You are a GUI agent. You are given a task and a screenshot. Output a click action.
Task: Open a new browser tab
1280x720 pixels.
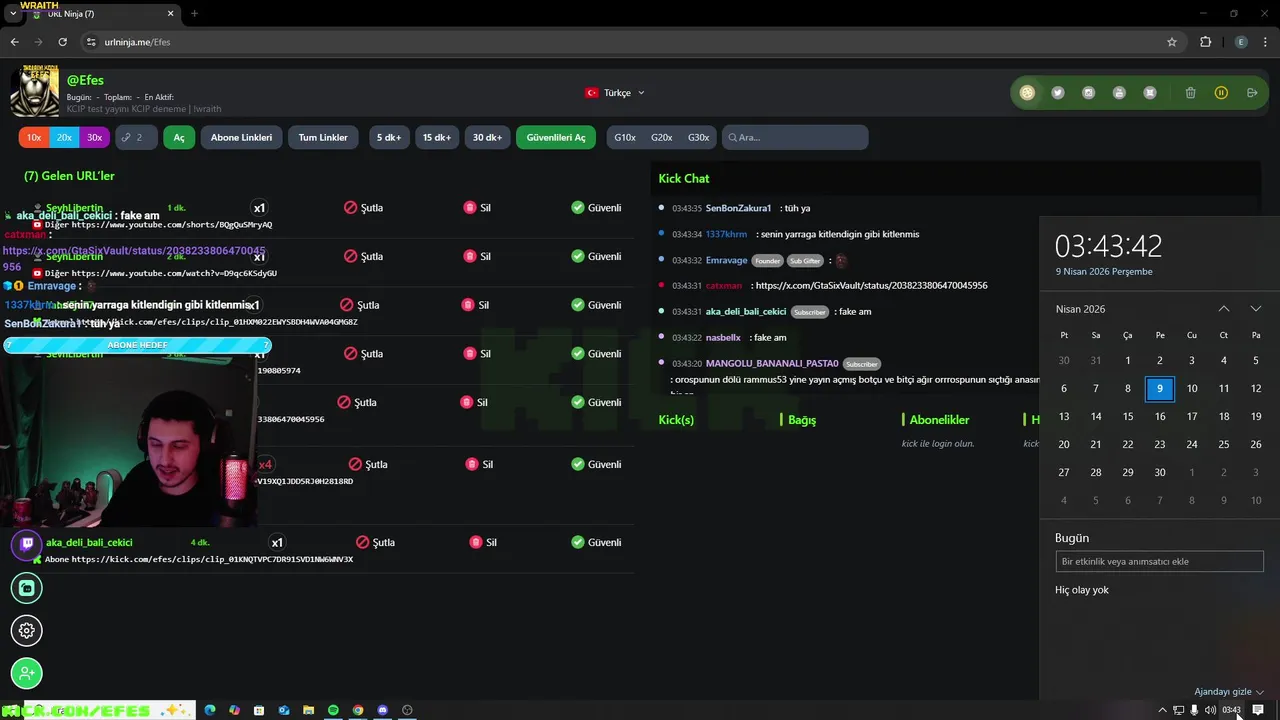(194, 14)
